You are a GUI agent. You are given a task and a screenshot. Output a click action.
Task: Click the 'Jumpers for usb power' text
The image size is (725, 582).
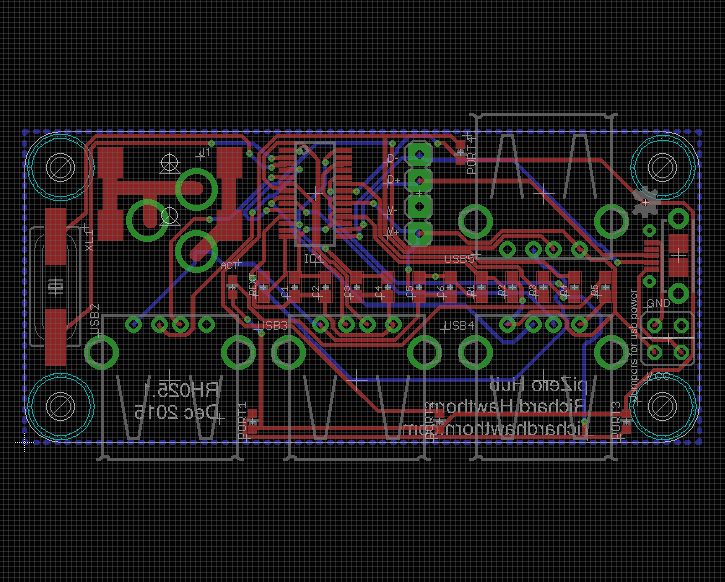[634, 346]
